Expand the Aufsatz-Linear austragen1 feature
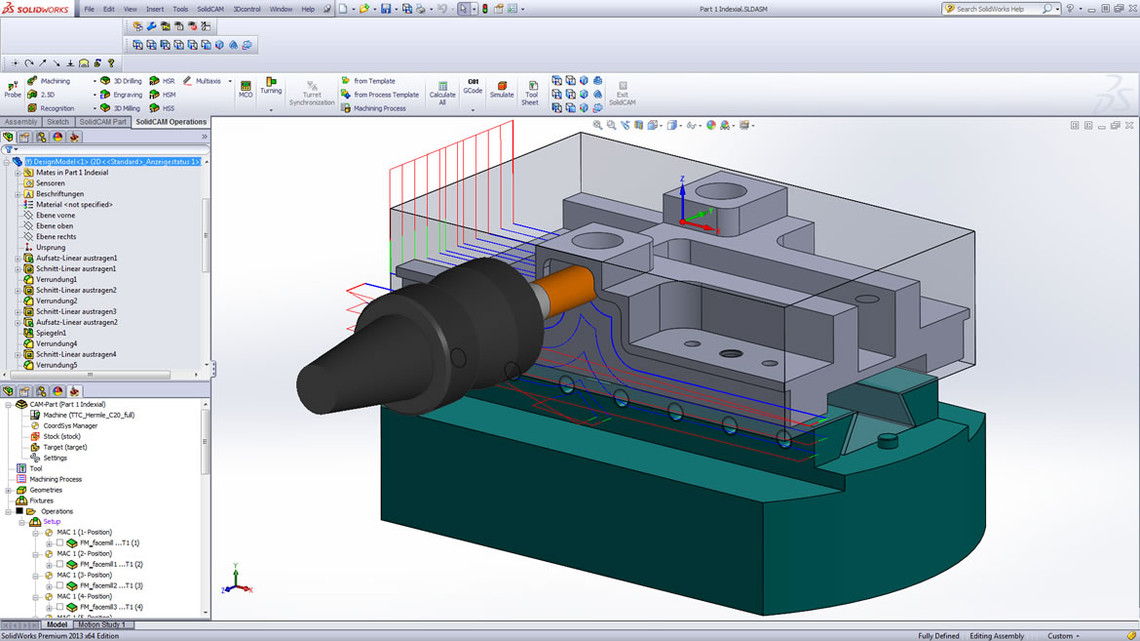This screenshot has height=641, width=1140. (x=17, y=258)
